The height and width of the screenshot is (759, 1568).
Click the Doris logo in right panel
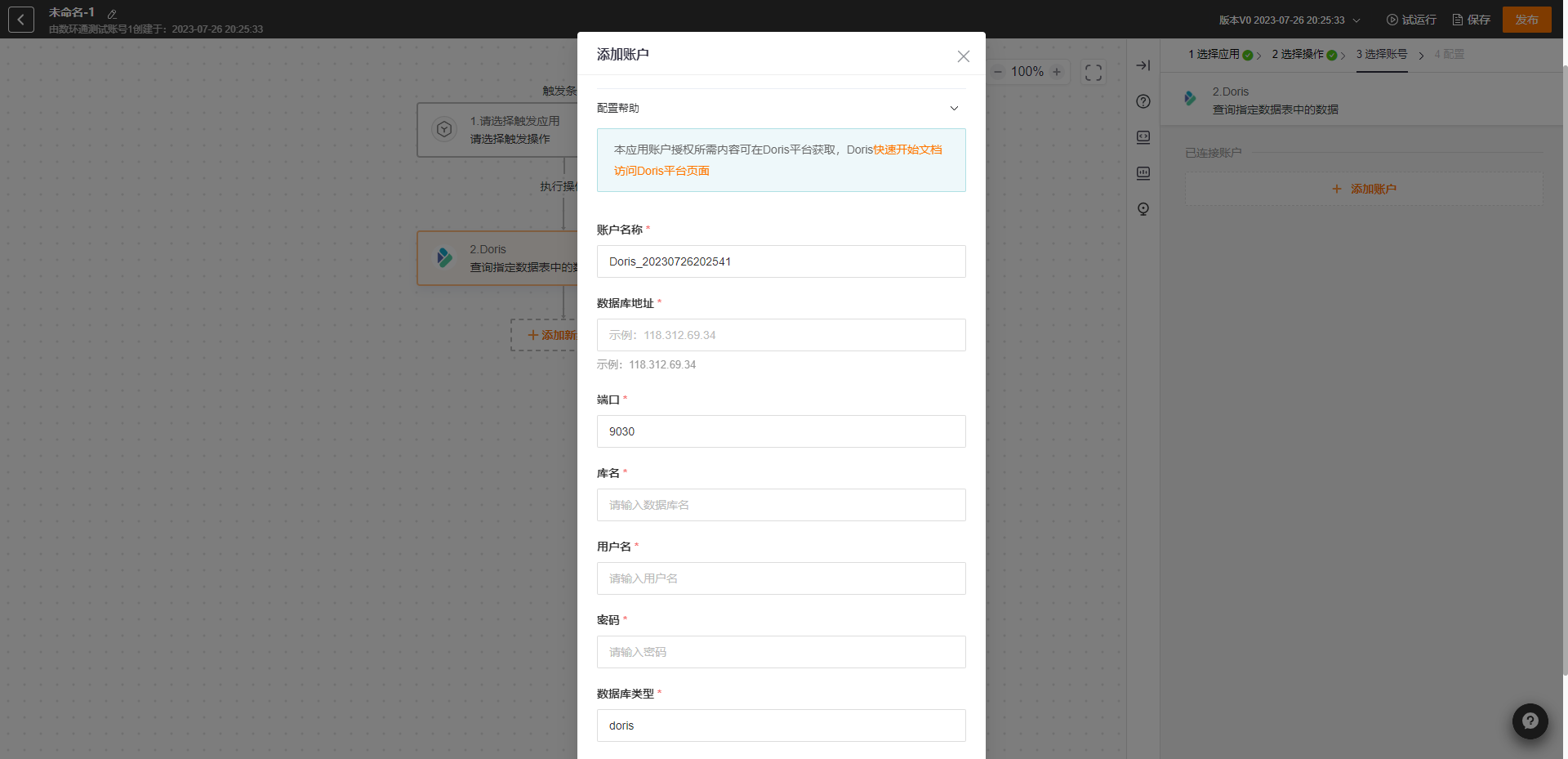pyautogui.click(x=1190, y=98)
